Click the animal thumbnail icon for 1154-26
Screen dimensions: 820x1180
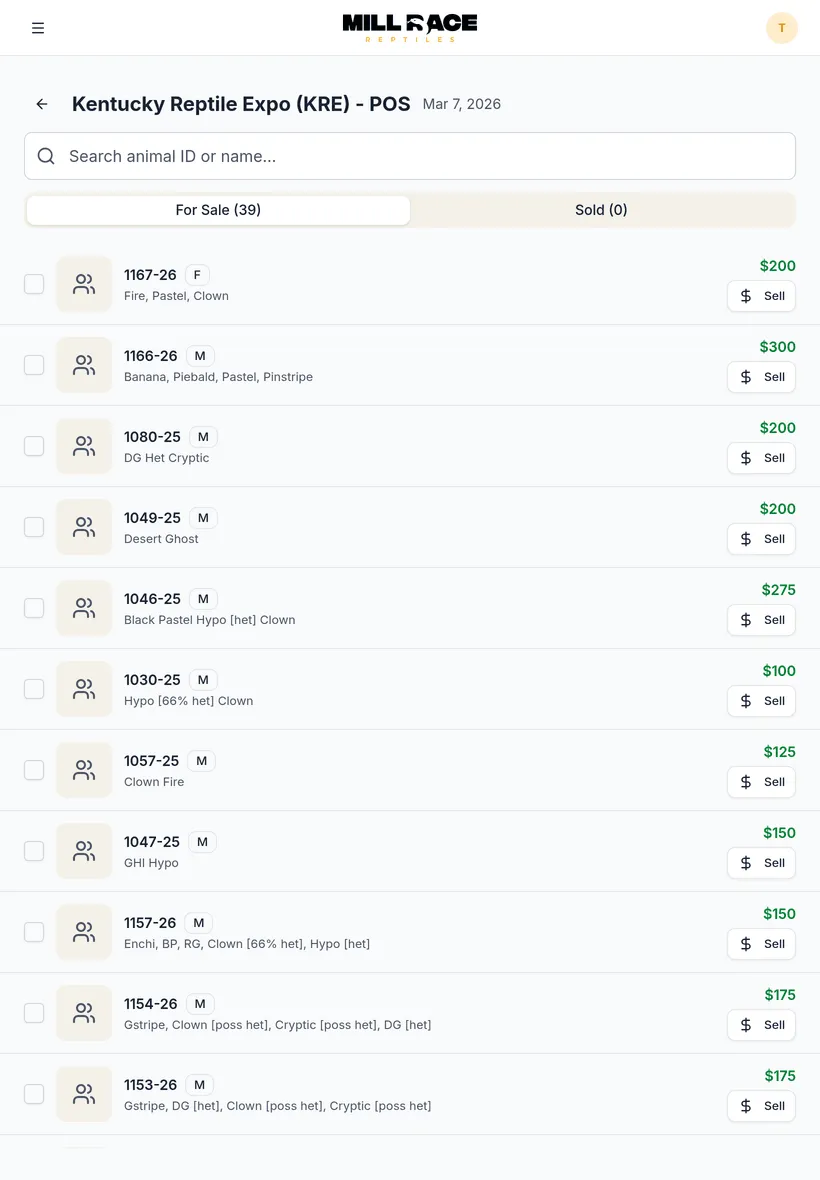(84, 1013)
